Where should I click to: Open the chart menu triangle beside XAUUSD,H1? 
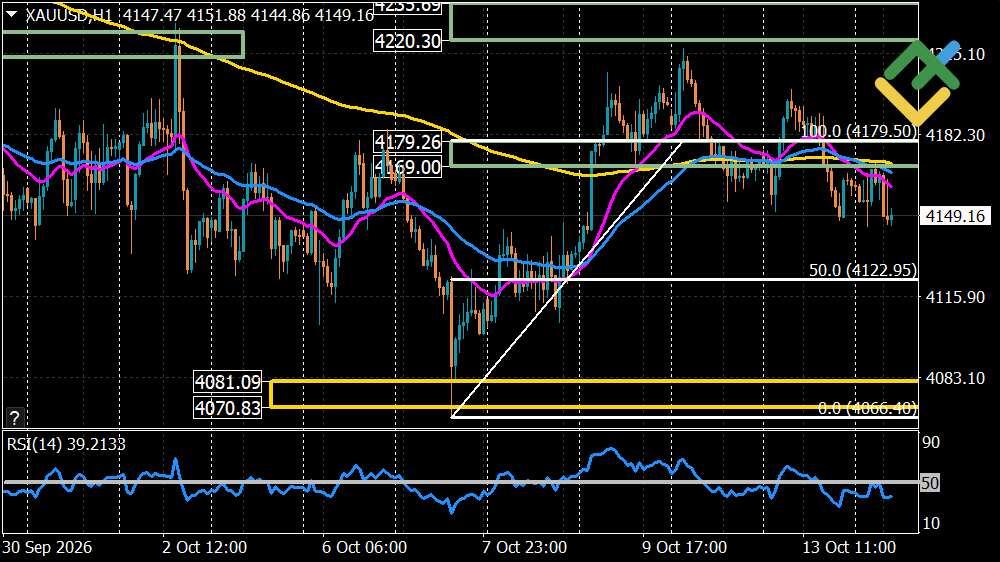11,15
